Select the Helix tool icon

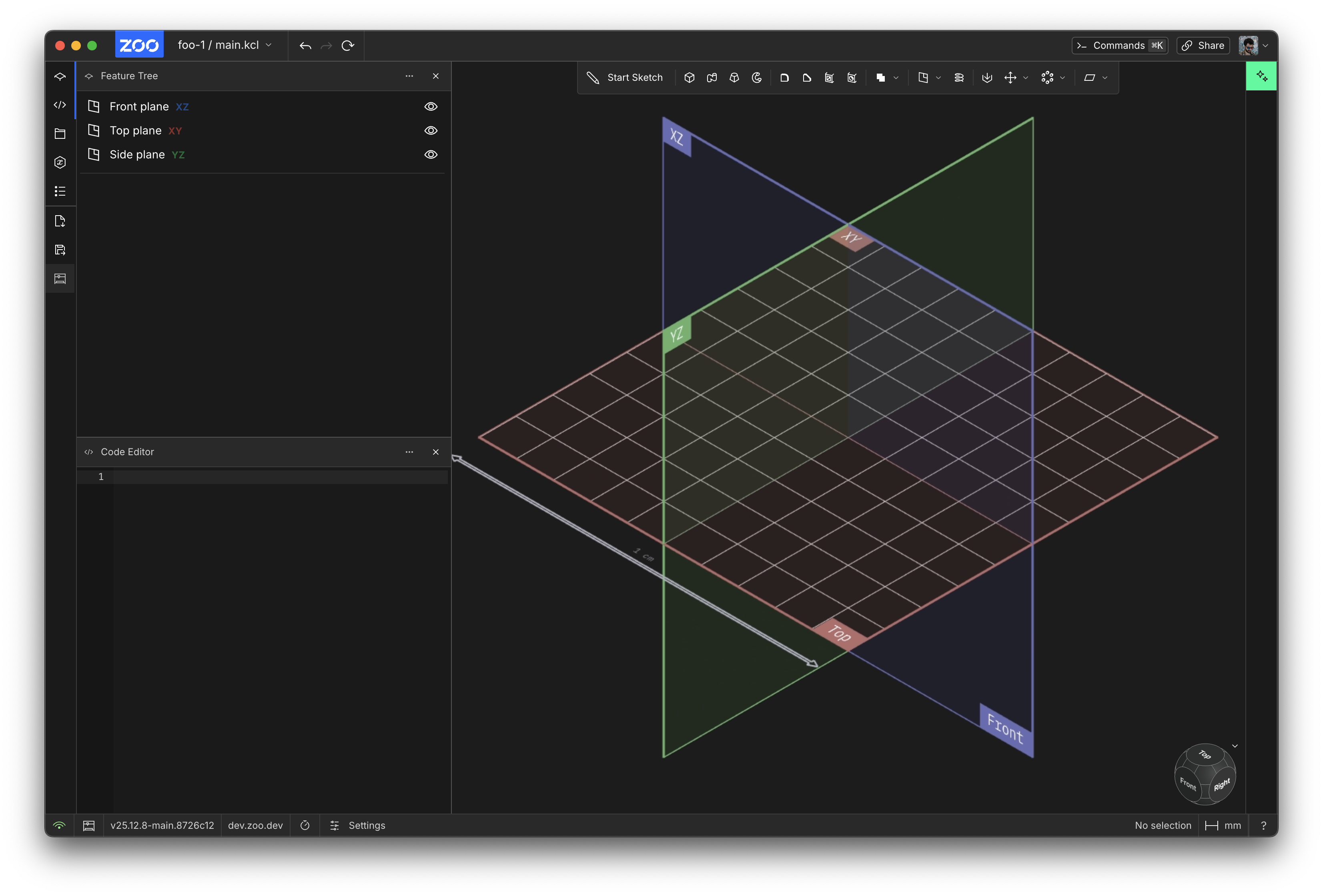(959, 77)
